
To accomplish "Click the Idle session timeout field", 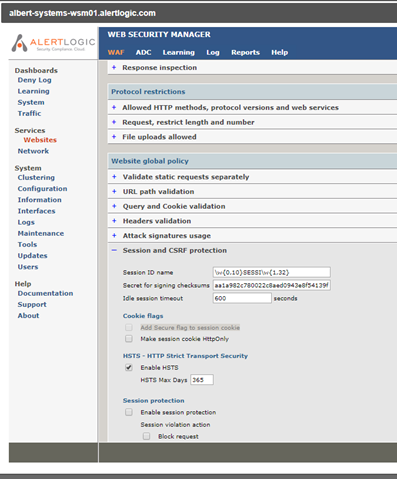I will (242, 298).
